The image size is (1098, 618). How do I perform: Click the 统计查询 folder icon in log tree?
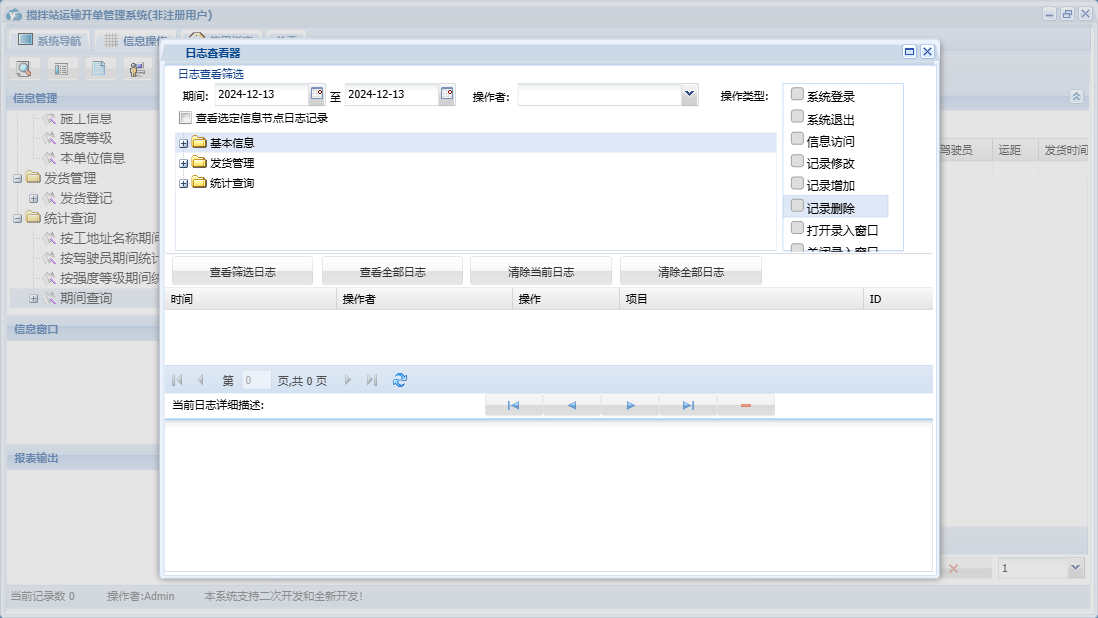(199, 183)
